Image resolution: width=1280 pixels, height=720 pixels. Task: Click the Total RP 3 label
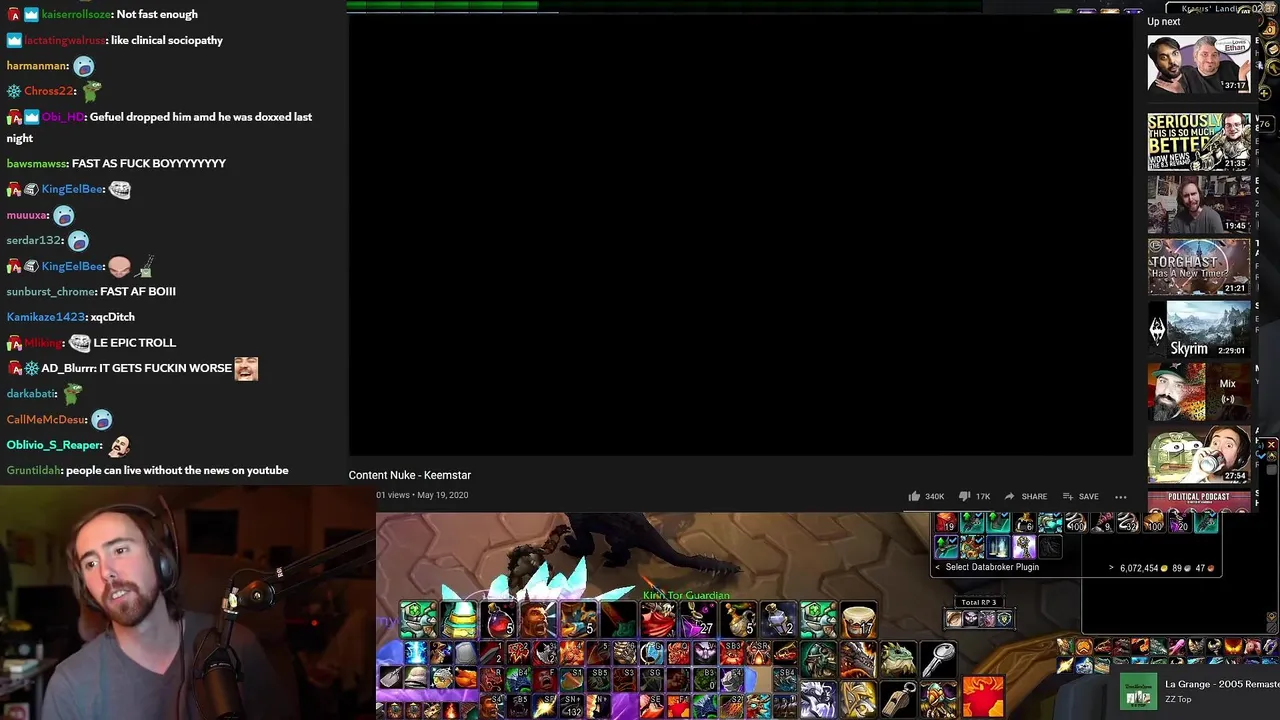[978, 603]
